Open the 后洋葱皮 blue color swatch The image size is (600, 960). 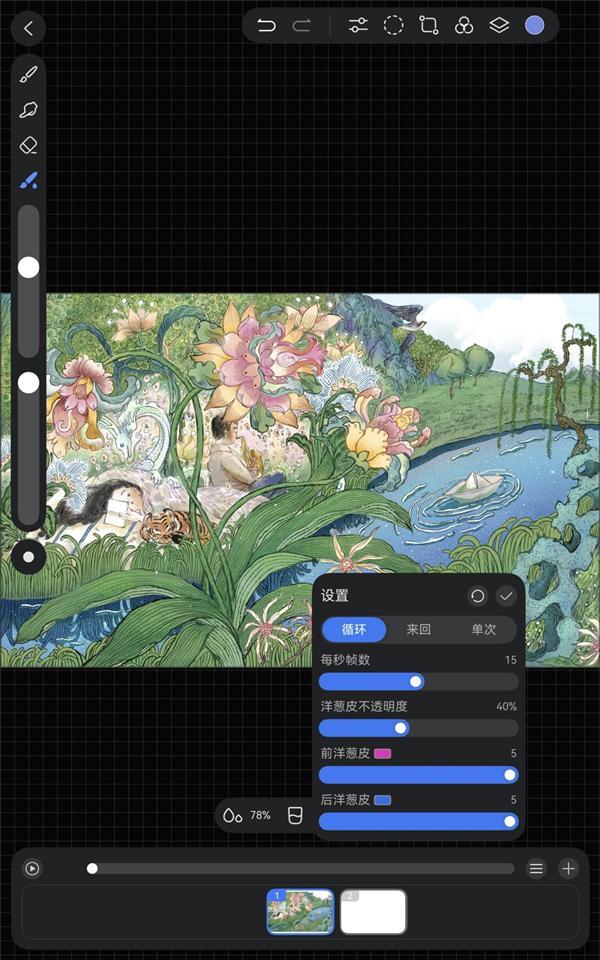pos(382,800)
